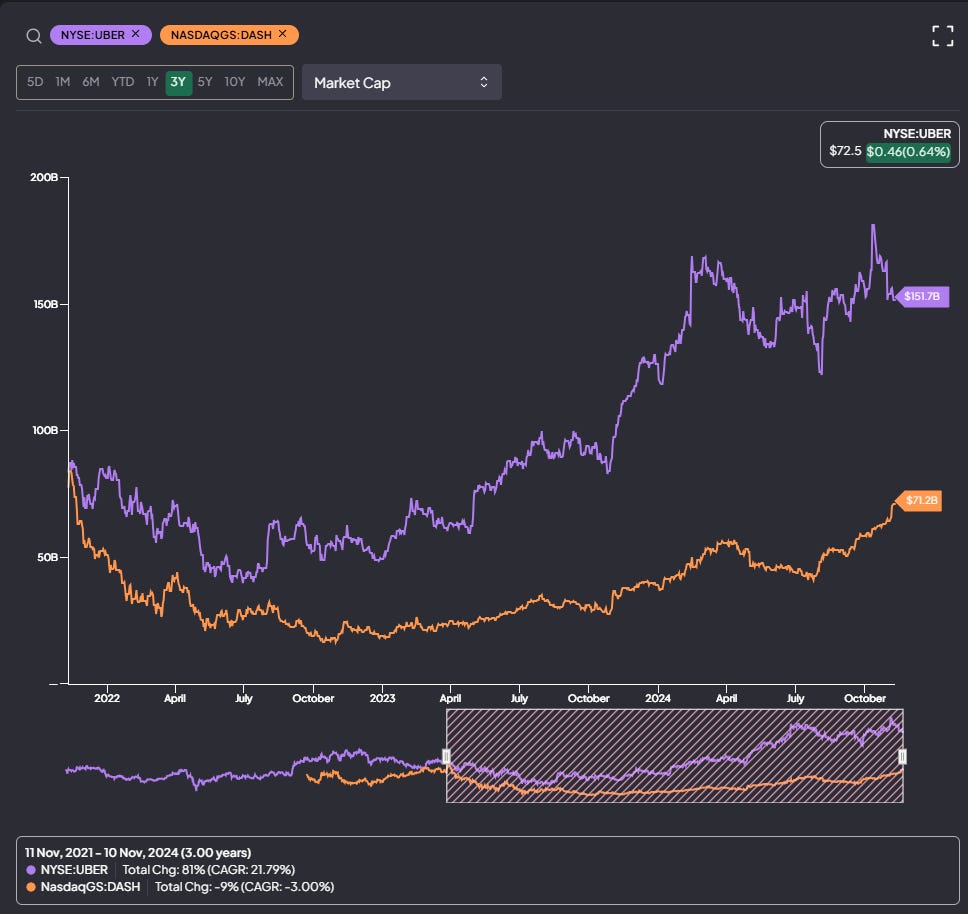Select the NASDAQGS:DASH orange ticker tag

pos(229,35)
